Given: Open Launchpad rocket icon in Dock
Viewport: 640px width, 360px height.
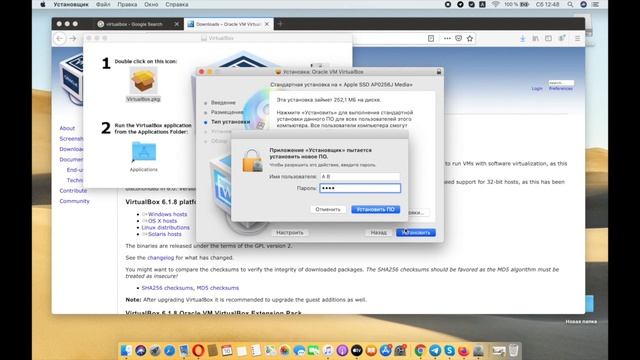Looking at the screenshot, I should (x=155, y=350).
